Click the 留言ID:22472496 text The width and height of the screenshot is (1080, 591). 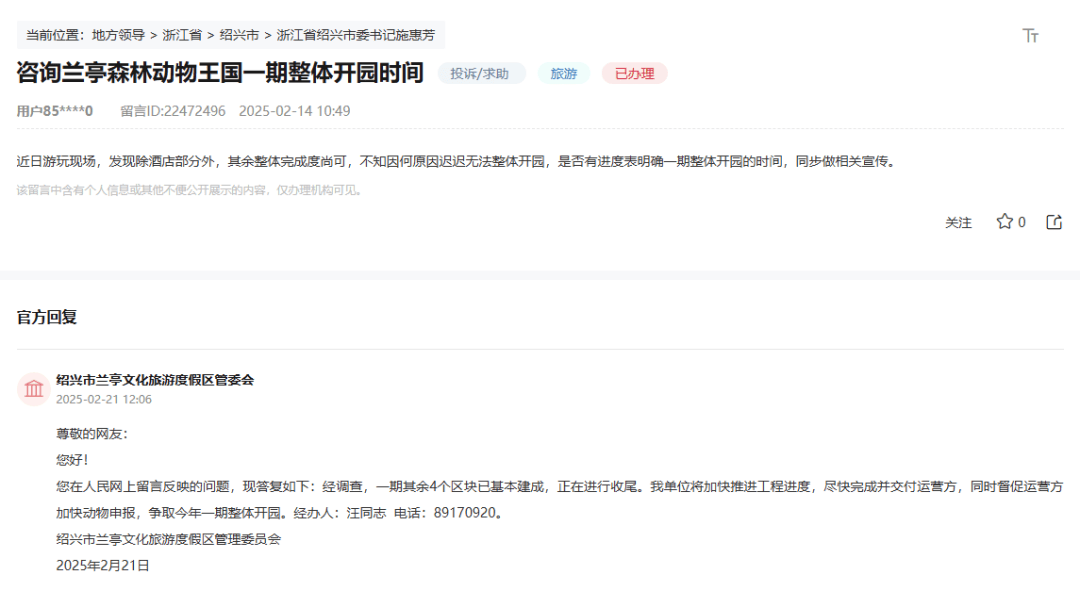172,111
